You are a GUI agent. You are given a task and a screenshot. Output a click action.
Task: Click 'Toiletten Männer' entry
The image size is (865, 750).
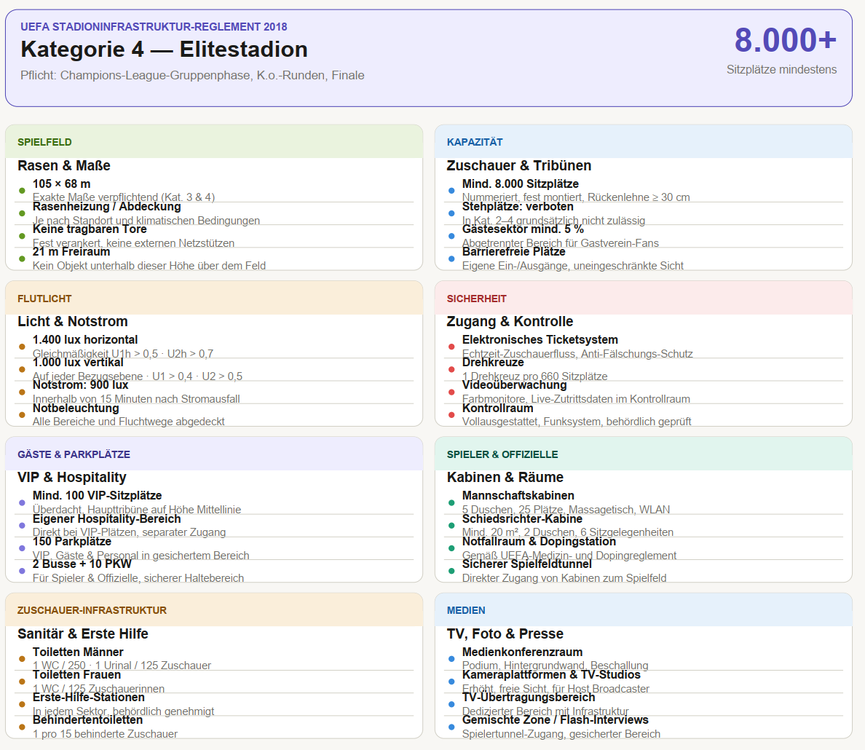click(x=78, y=652)
